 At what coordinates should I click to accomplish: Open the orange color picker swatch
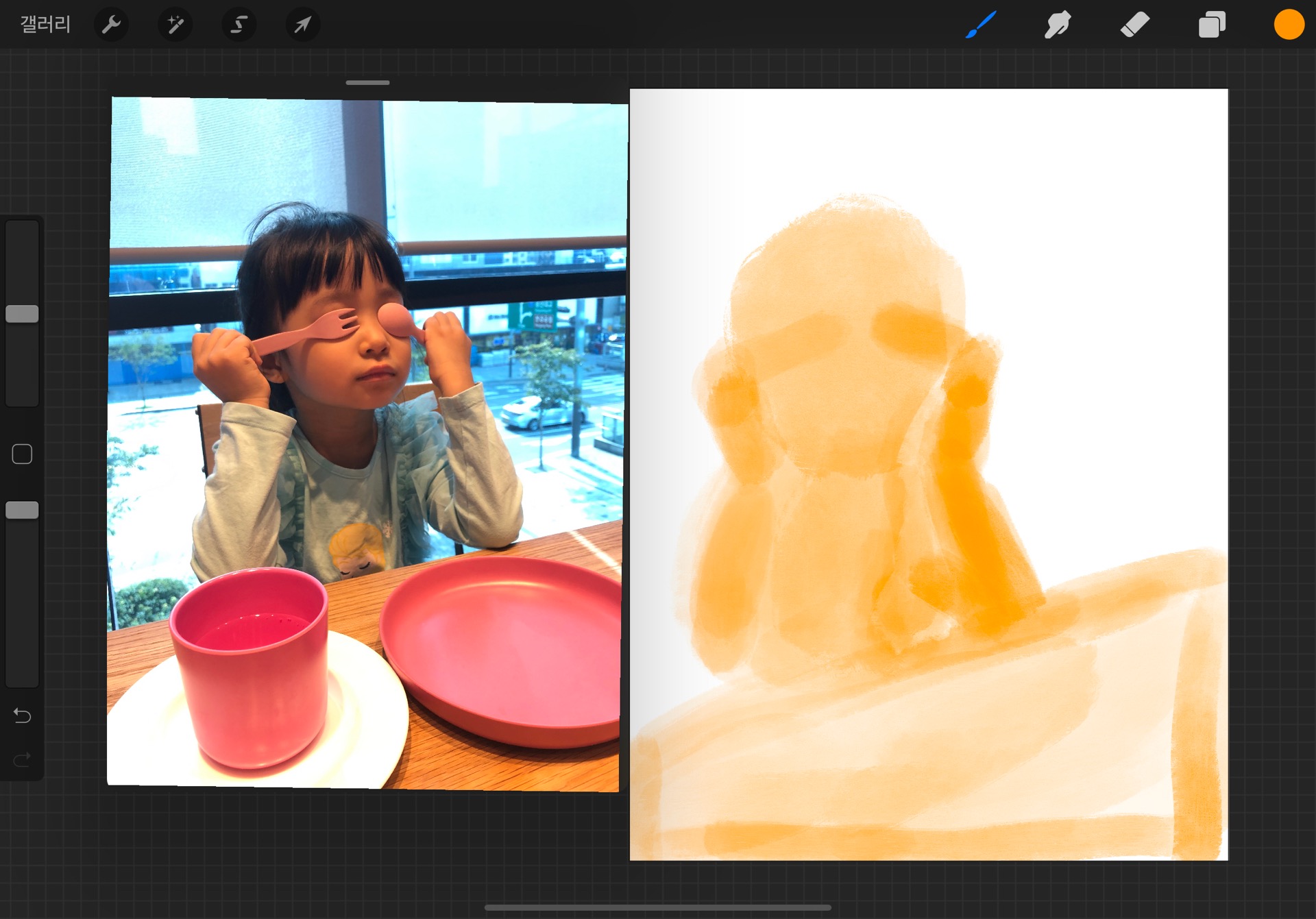pyautogui.click(x=1289, y=25)
